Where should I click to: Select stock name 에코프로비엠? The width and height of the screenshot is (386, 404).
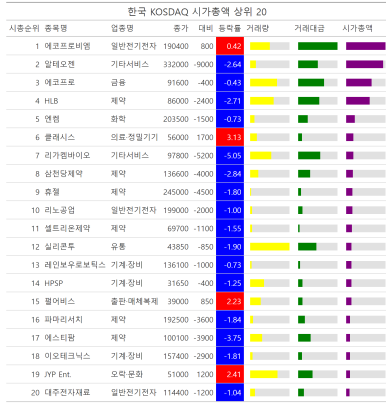(x=67, y=46)
